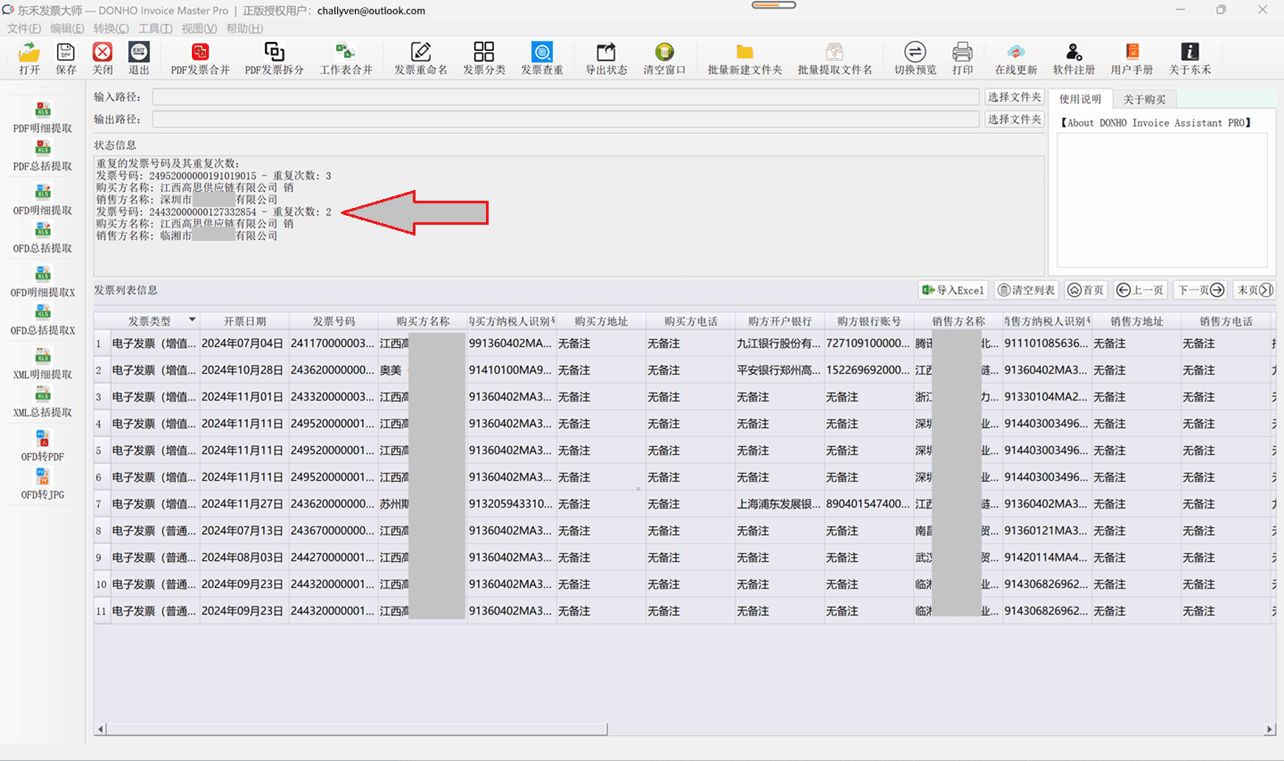Screen dimensions: 1284x761
Task: Go back with the 上一页 button
Action: point(1140,290)
